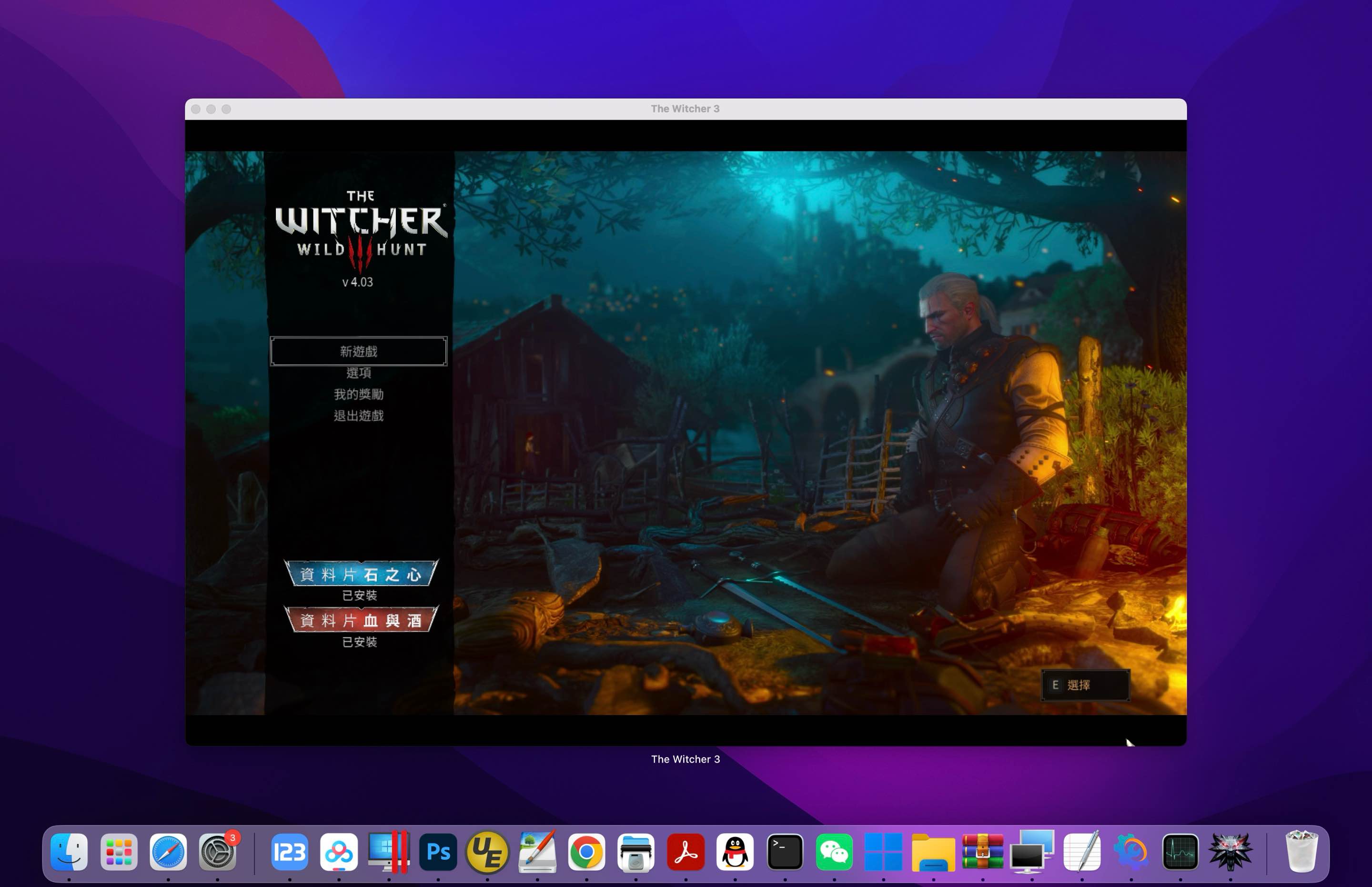The width and height of the screenshot is (1372, 887).
Task: Click 已安裝 under the 石之心 banner
Action: click(x=359, y=595)
